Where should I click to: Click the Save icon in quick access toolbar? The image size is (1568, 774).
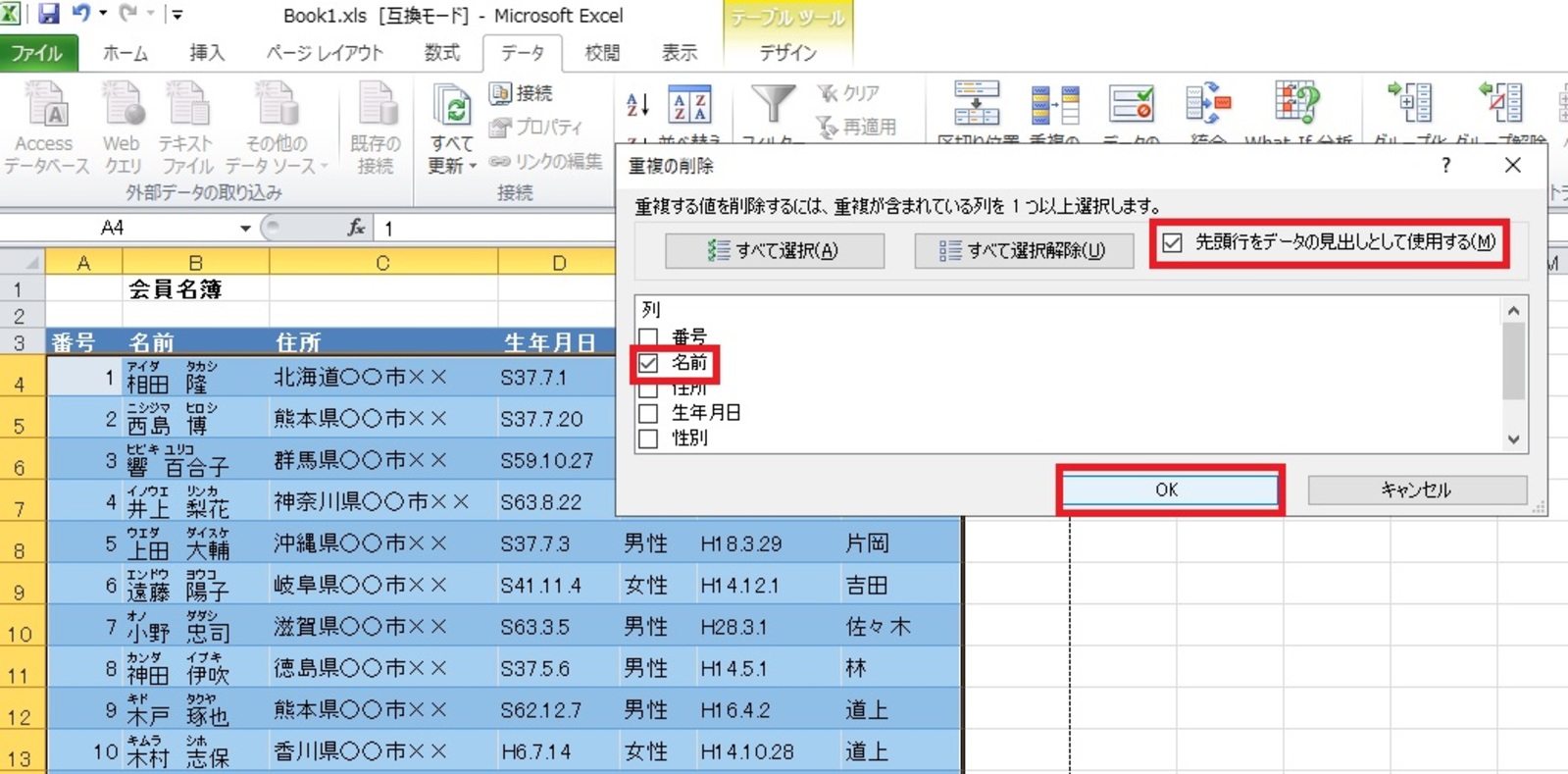click(47, 14)
